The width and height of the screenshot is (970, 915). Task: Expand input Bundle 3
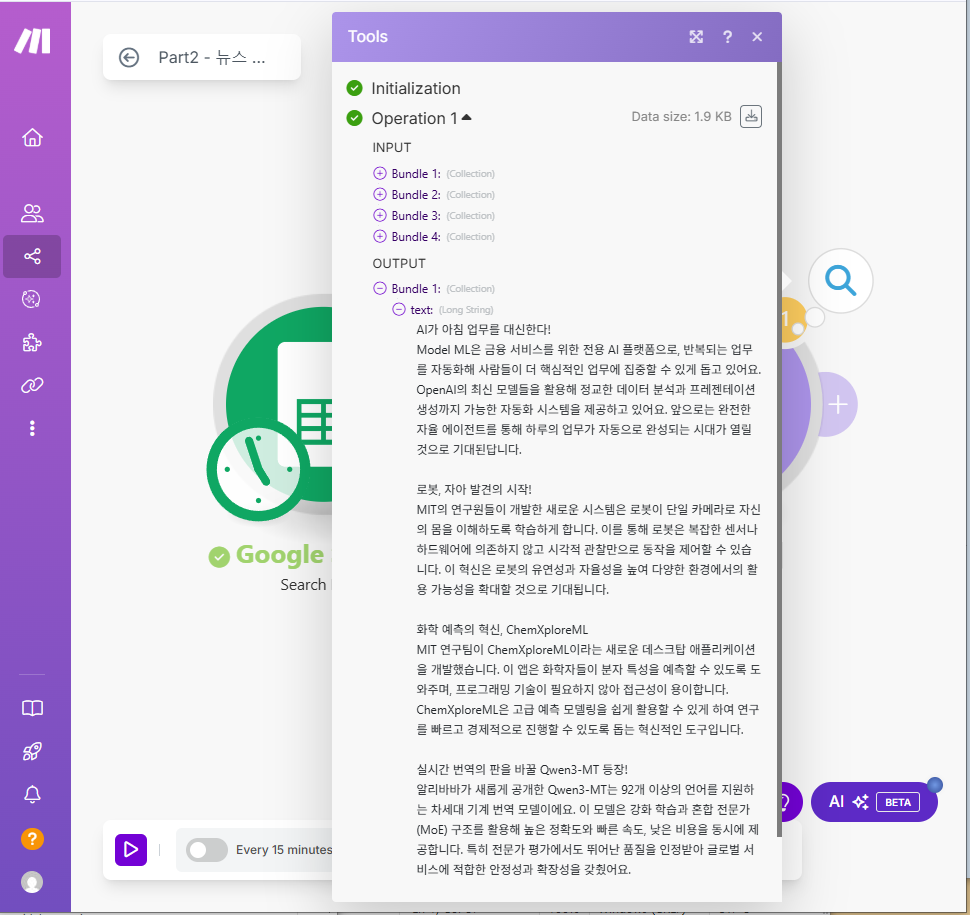tap(380, 215)
